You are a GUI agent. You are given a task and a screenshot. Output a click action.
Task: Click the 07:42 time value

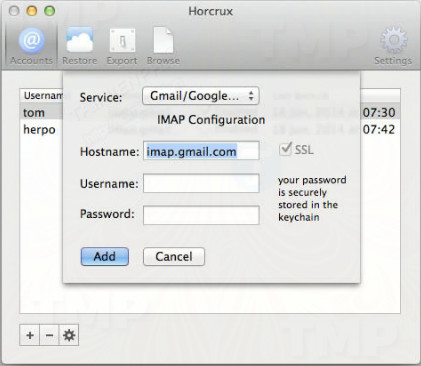(x=379, y=129)
